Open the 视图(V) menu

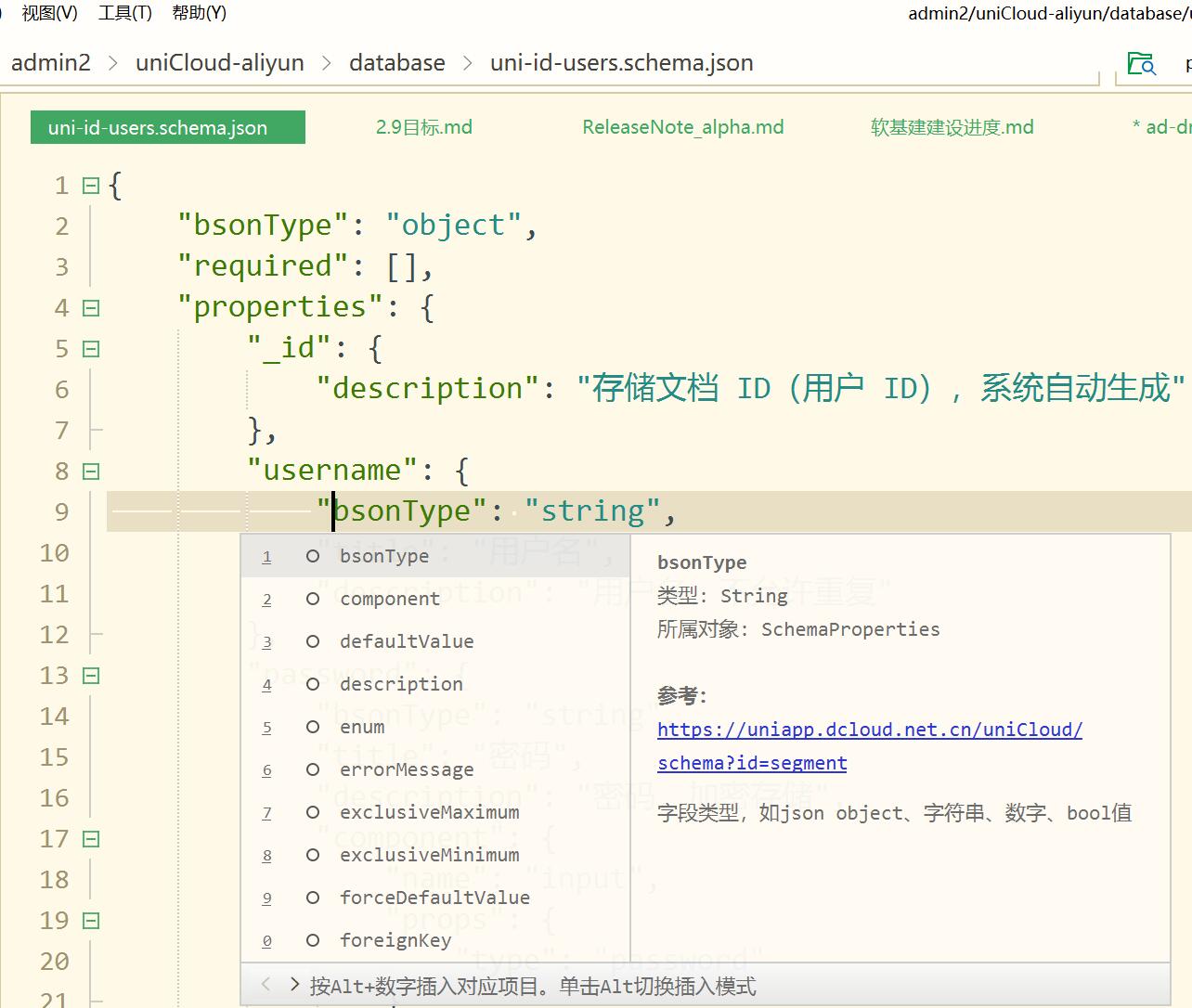49,13
